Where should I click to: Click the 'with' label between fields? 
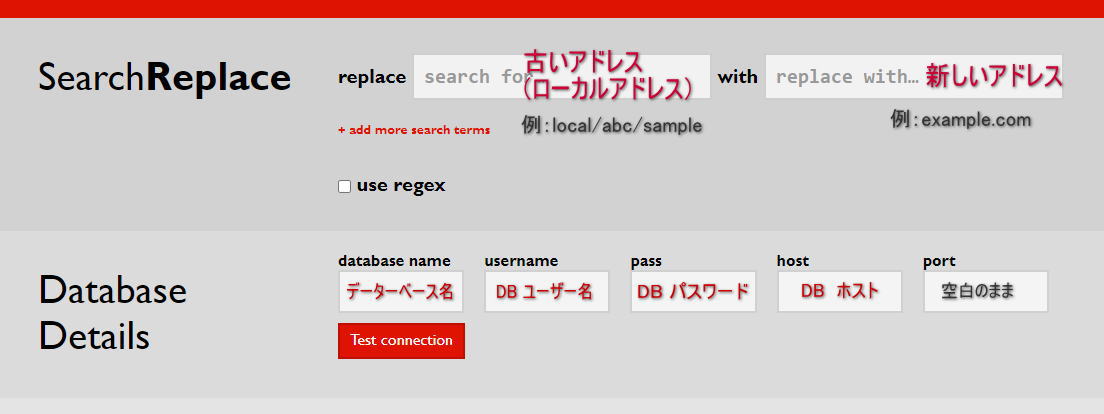737,77
